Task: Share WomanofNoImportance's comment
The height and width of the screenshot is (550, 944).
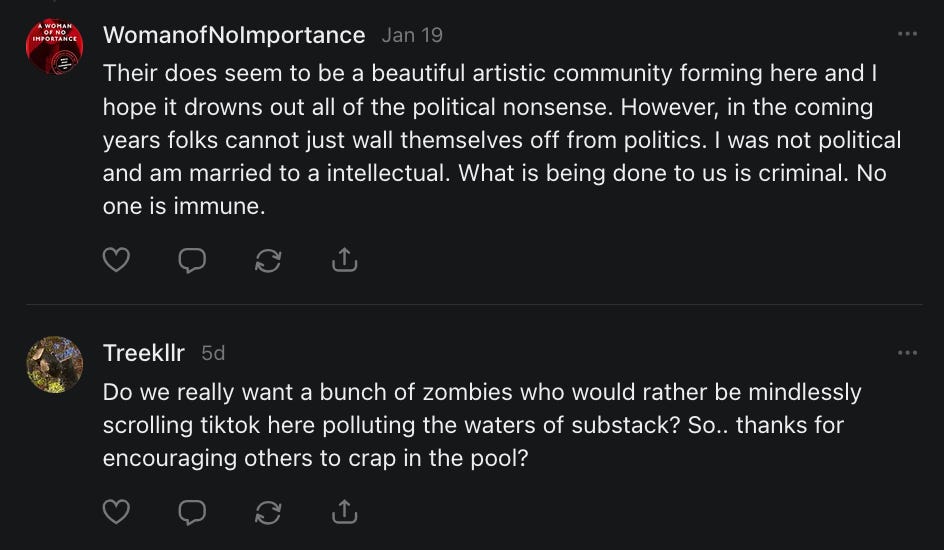Action: pos(344,260)
